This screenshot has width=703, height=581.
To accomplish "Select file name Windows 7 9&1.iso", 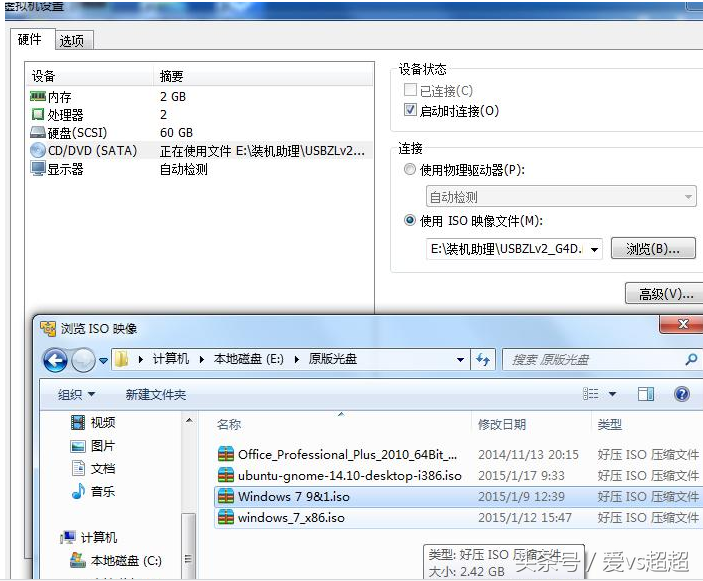I will [x=294, y=496].
